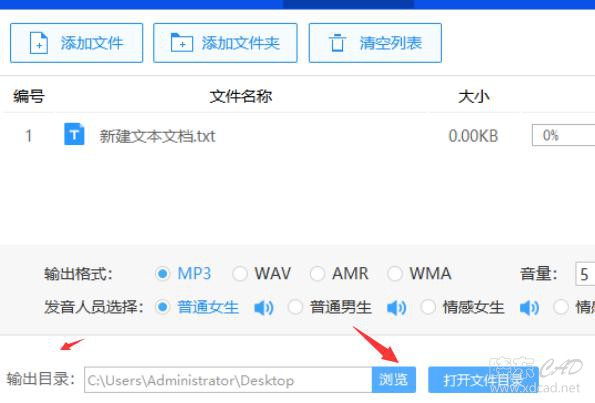Open the 音量 volume dropdown
The image size is (595, 403).
(x=585, y=274)
